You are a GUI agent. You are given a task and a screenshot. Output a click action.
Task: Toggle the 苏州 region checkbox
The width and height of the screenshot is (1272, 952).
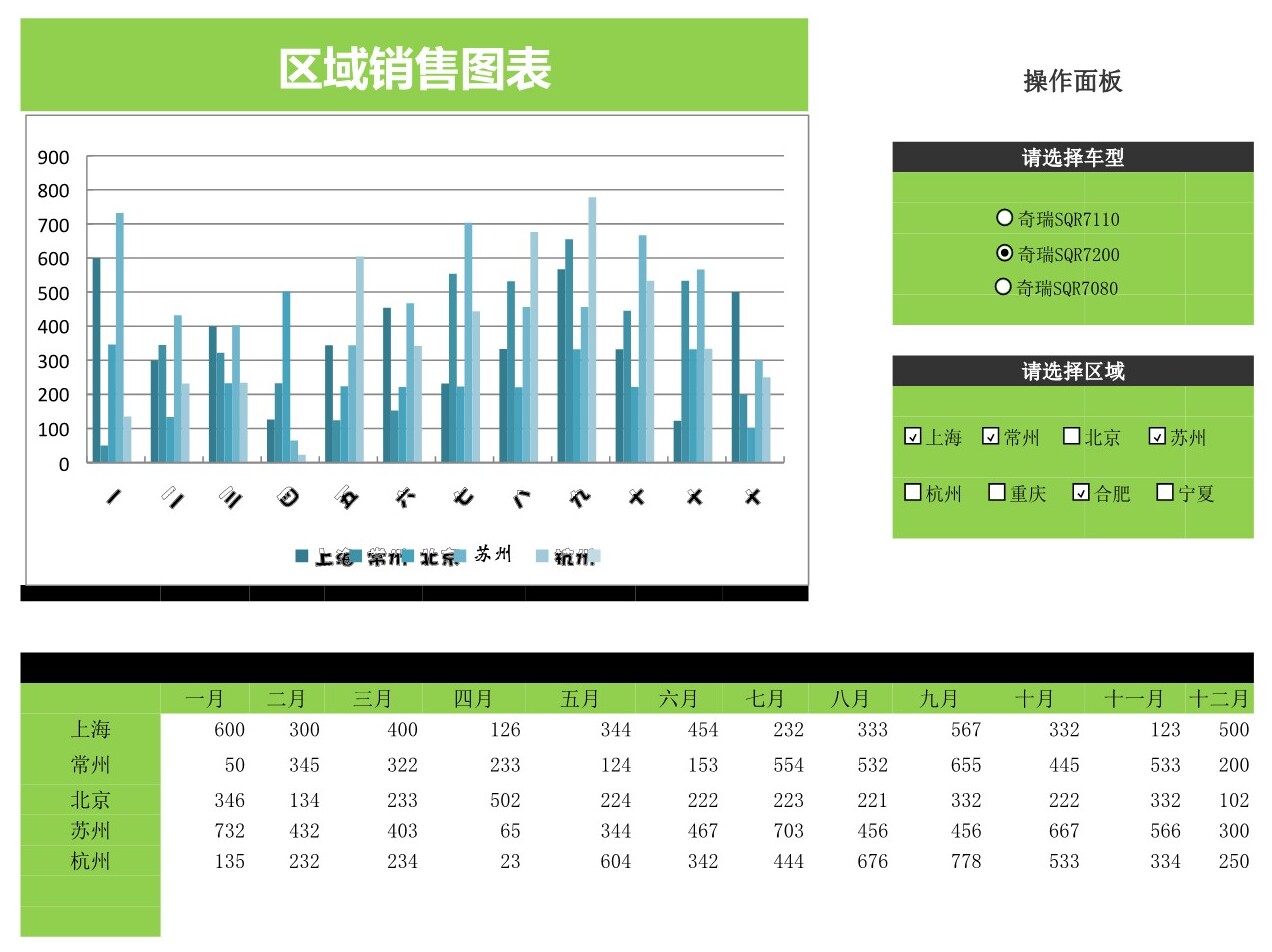[1157, 436]
